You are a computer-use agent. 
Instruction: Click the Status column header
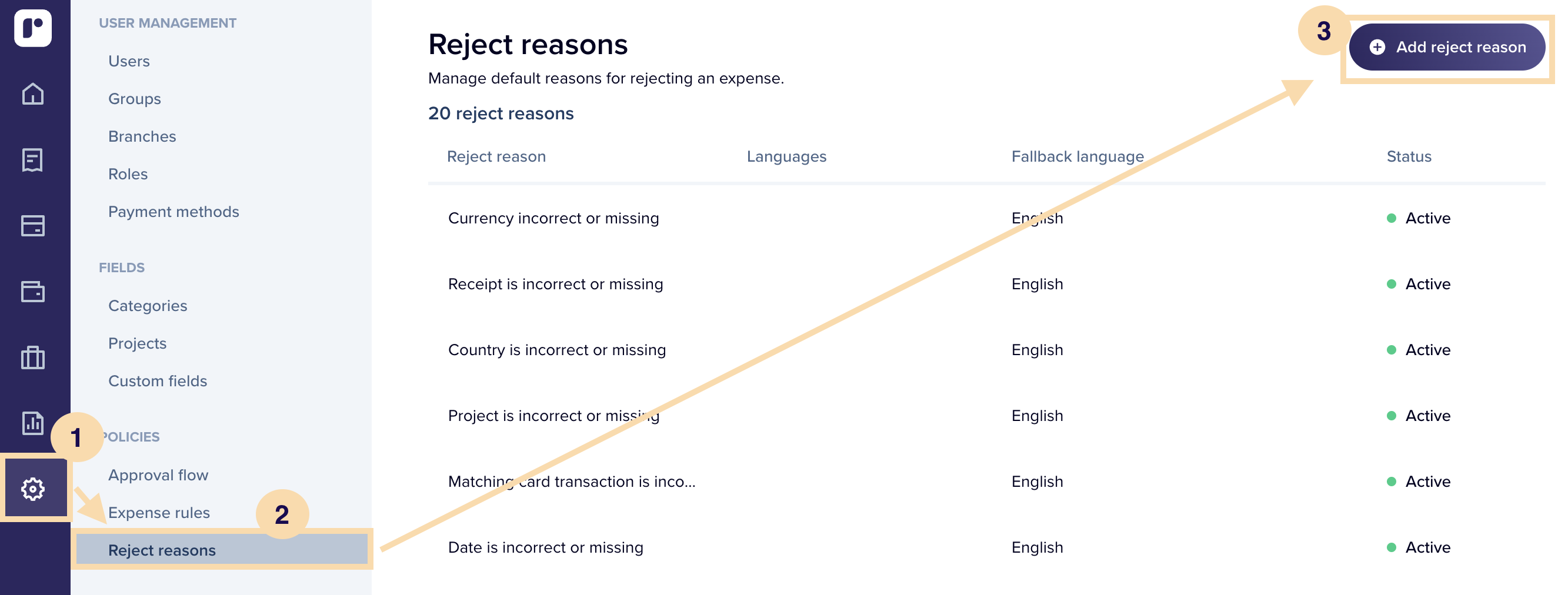pyautogui.click(x=1409, y=156)
